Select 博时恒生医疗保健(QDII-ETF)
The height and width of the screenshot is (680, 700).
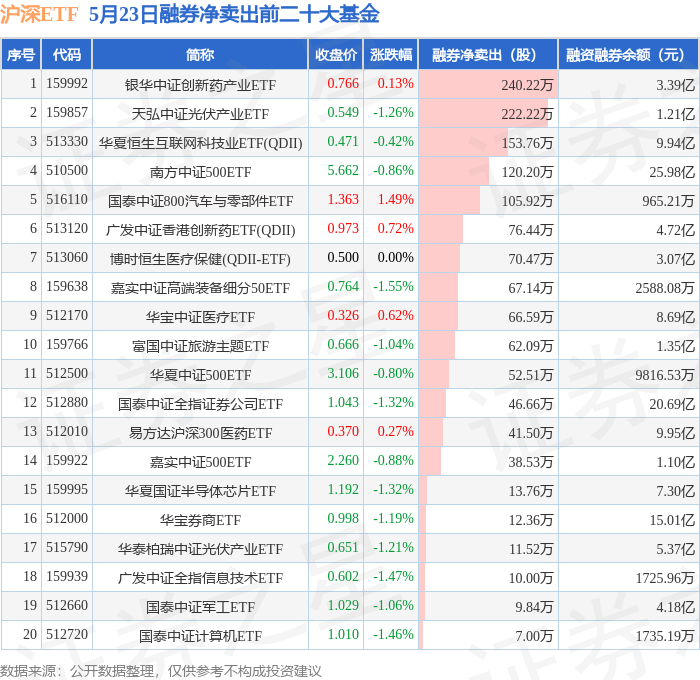[x=200, y=259]
